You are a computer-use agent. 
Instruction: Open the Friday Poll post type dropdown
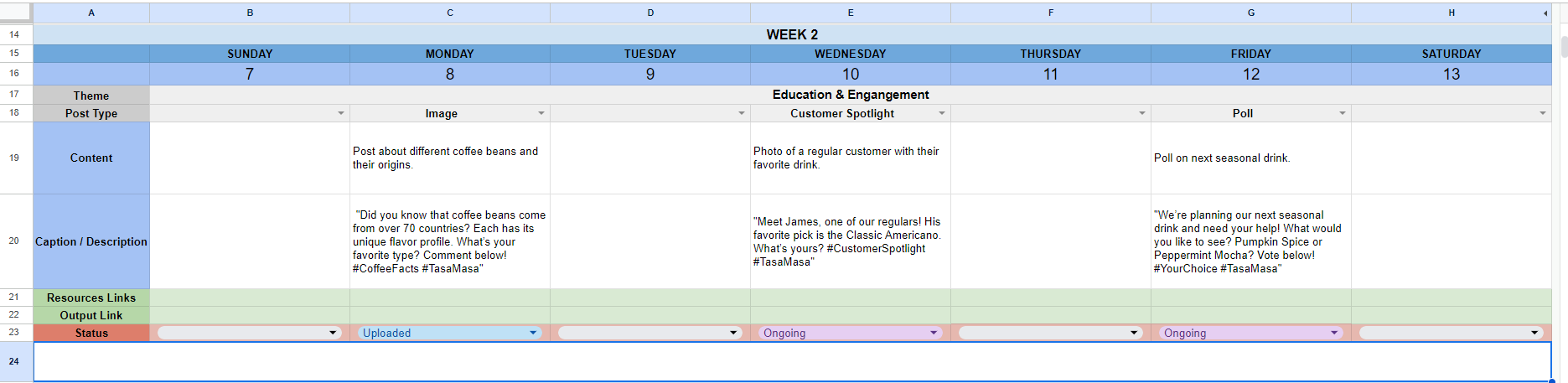click(x=1342, y=113)
